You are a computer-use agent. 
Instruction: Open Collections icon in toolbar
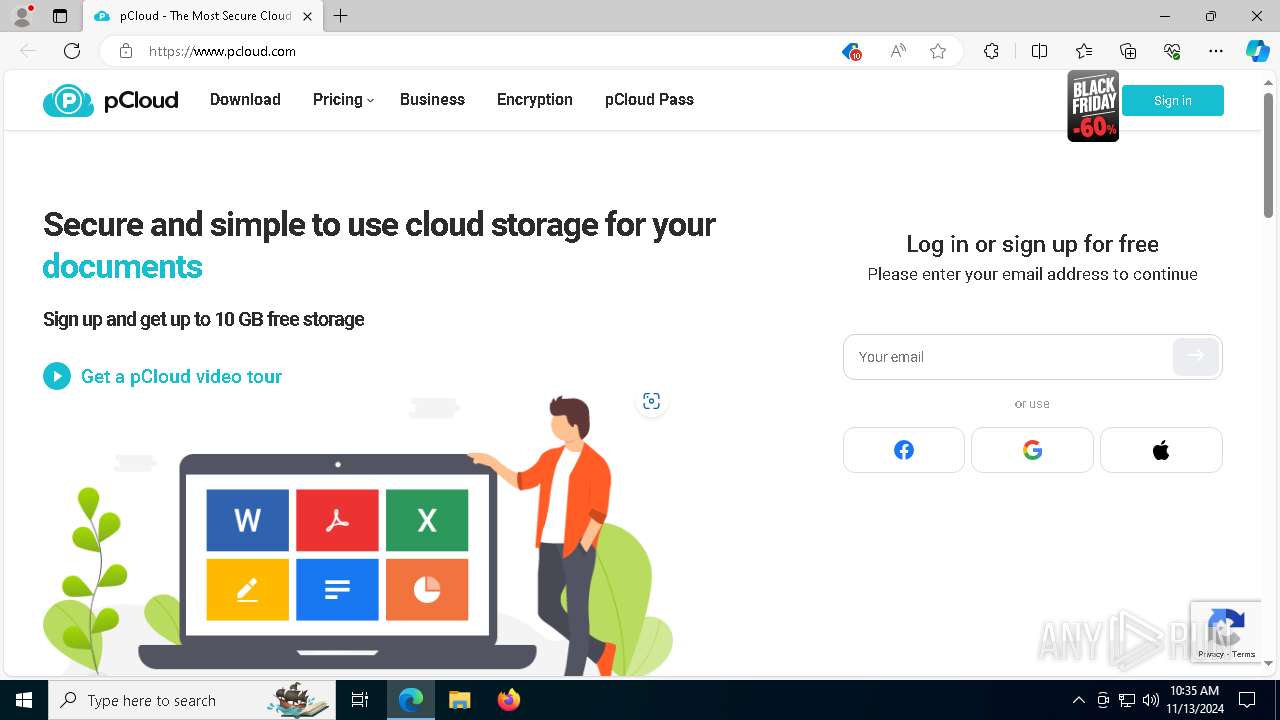point(1128,51)
